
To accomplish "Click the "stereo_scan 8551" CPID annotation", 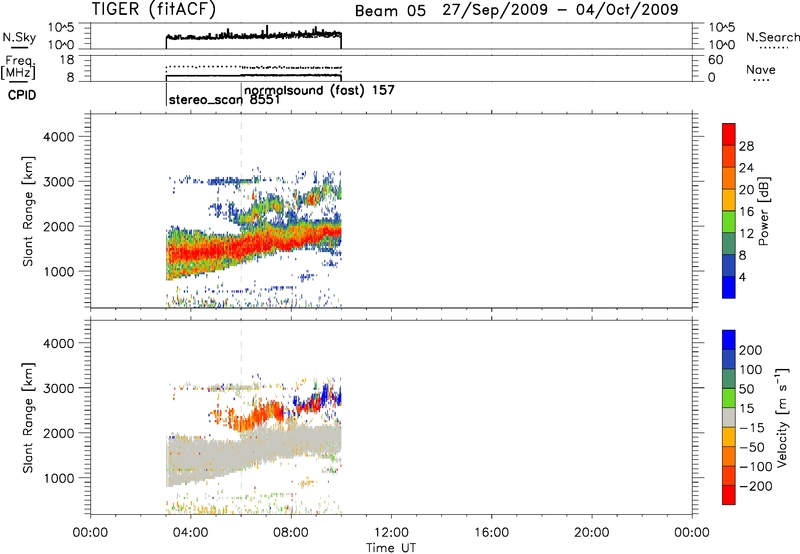I will coord(224,100).
